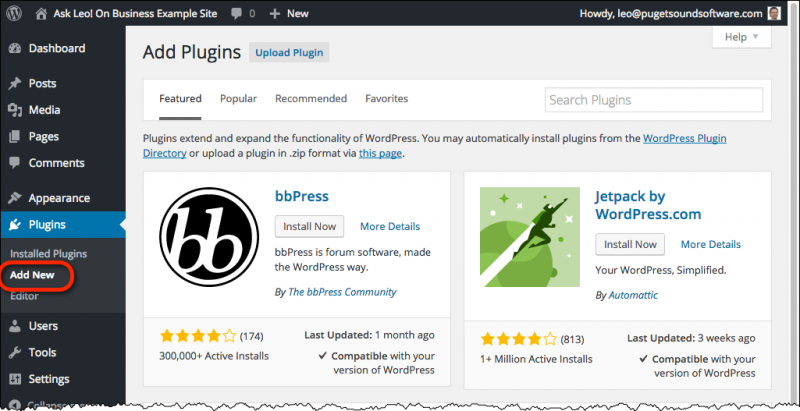Open the Automattic author link

coord(633,295)
